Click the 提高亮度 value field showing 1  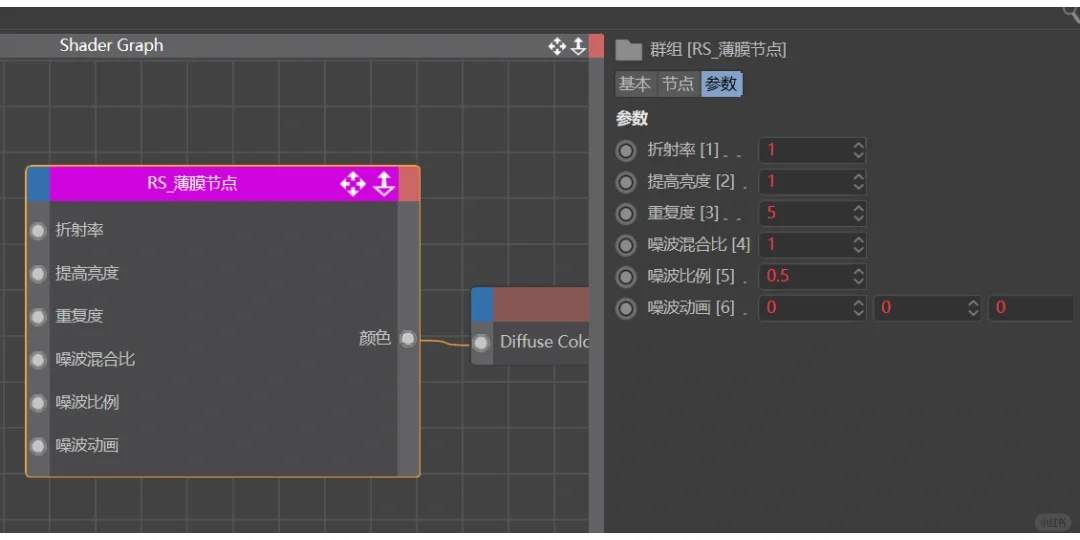click(x=812, y=182)
